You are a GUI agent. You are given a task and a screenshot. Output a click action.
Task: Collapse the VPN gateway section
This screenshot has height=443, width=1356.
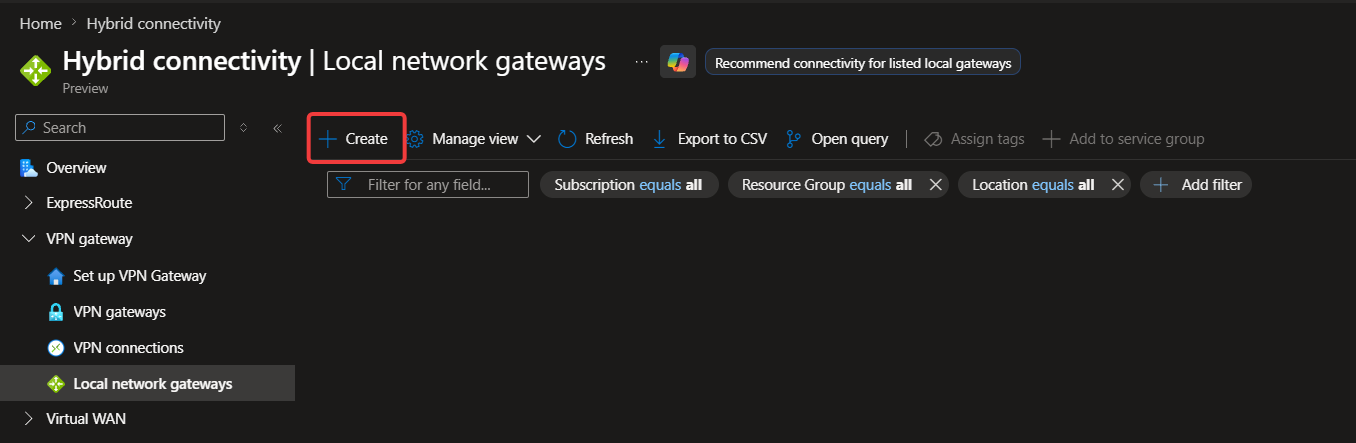coord(28,239)
